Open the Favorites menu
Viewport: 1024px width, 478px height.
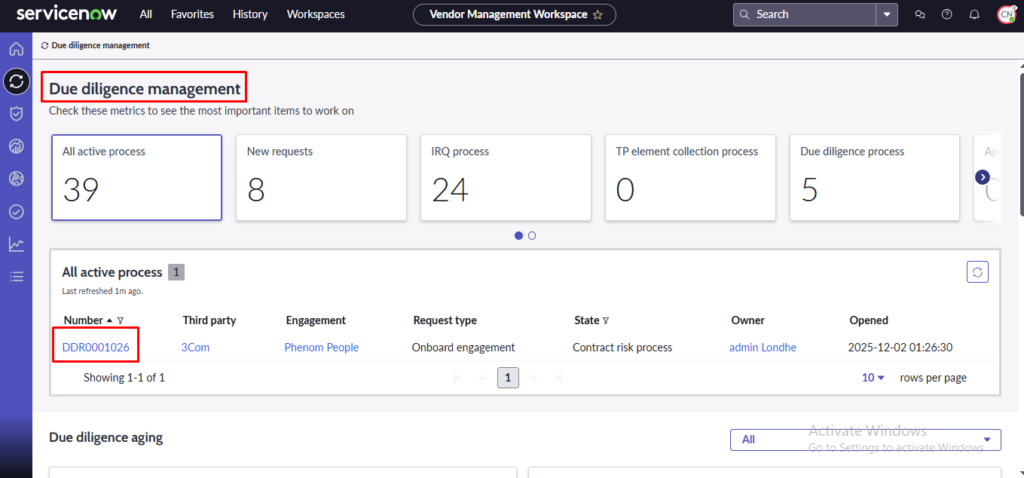pos(191,15)
